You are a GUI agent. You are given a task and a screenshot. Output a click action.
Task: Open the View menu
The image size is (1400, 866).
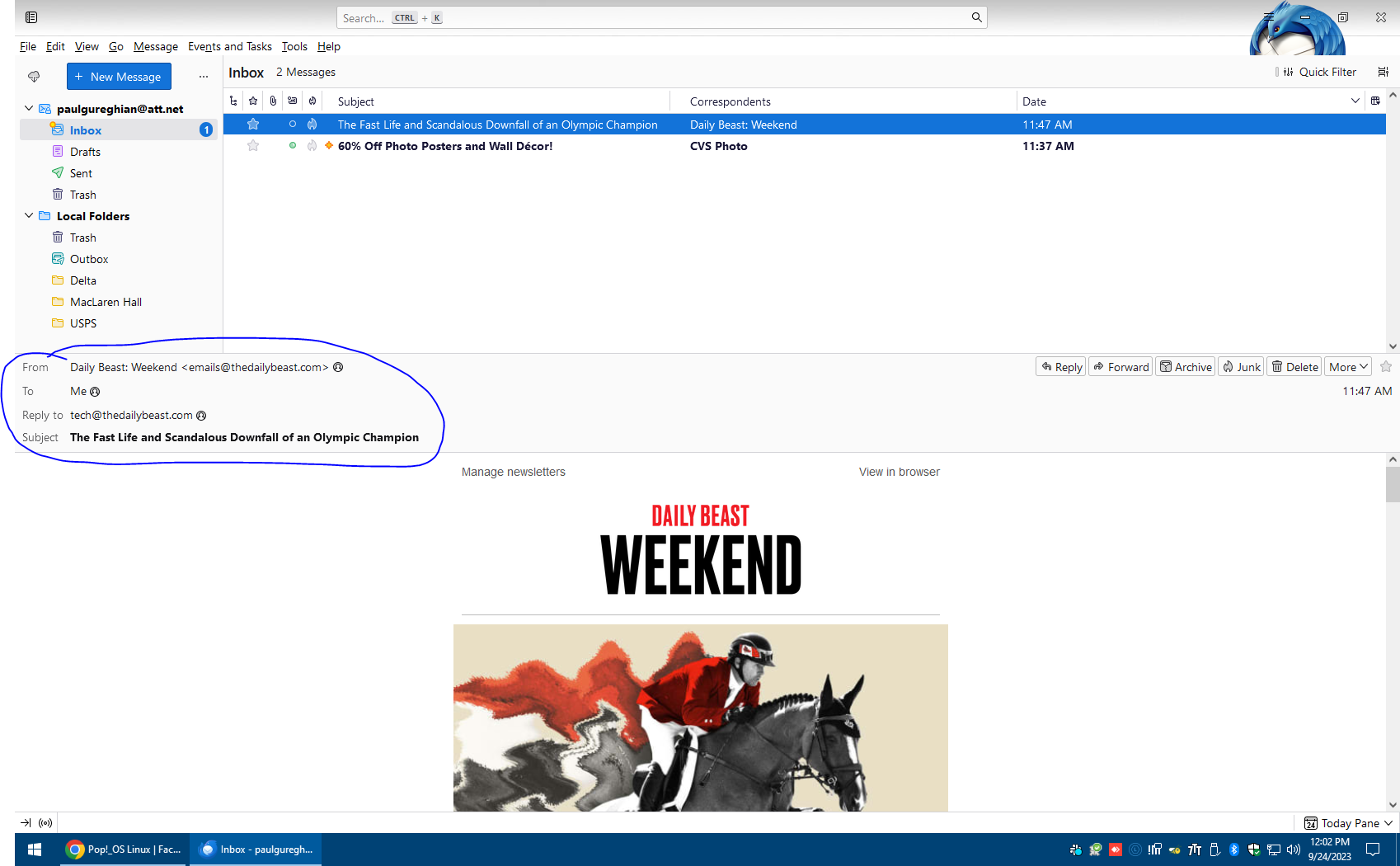(87, 46)
